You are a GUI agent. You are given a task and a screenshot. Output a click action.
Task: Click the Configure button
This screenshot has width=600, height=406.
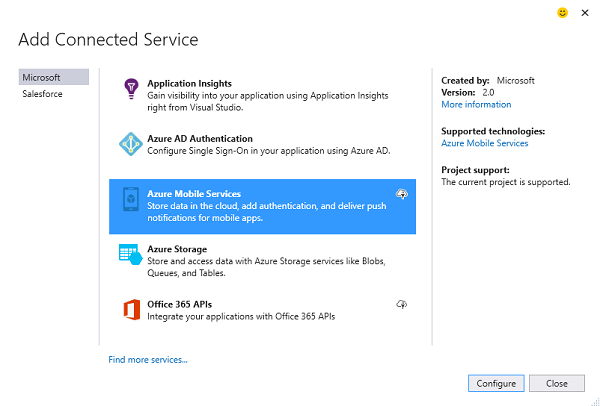click(496, 383)
